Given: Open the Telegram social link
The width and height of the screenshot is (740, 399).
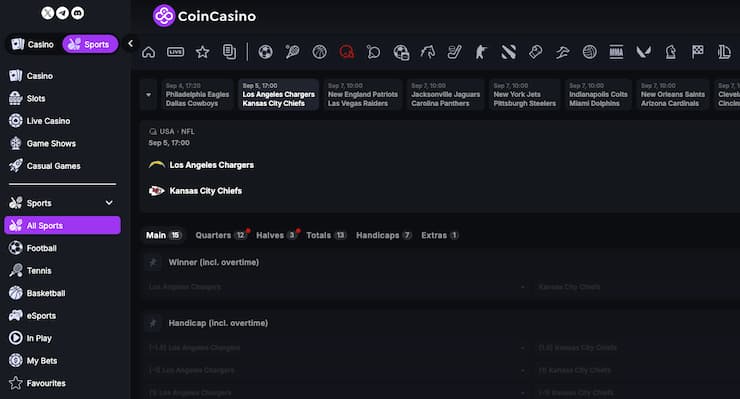Looking at the screenshot, I should [x=62, y=13].
